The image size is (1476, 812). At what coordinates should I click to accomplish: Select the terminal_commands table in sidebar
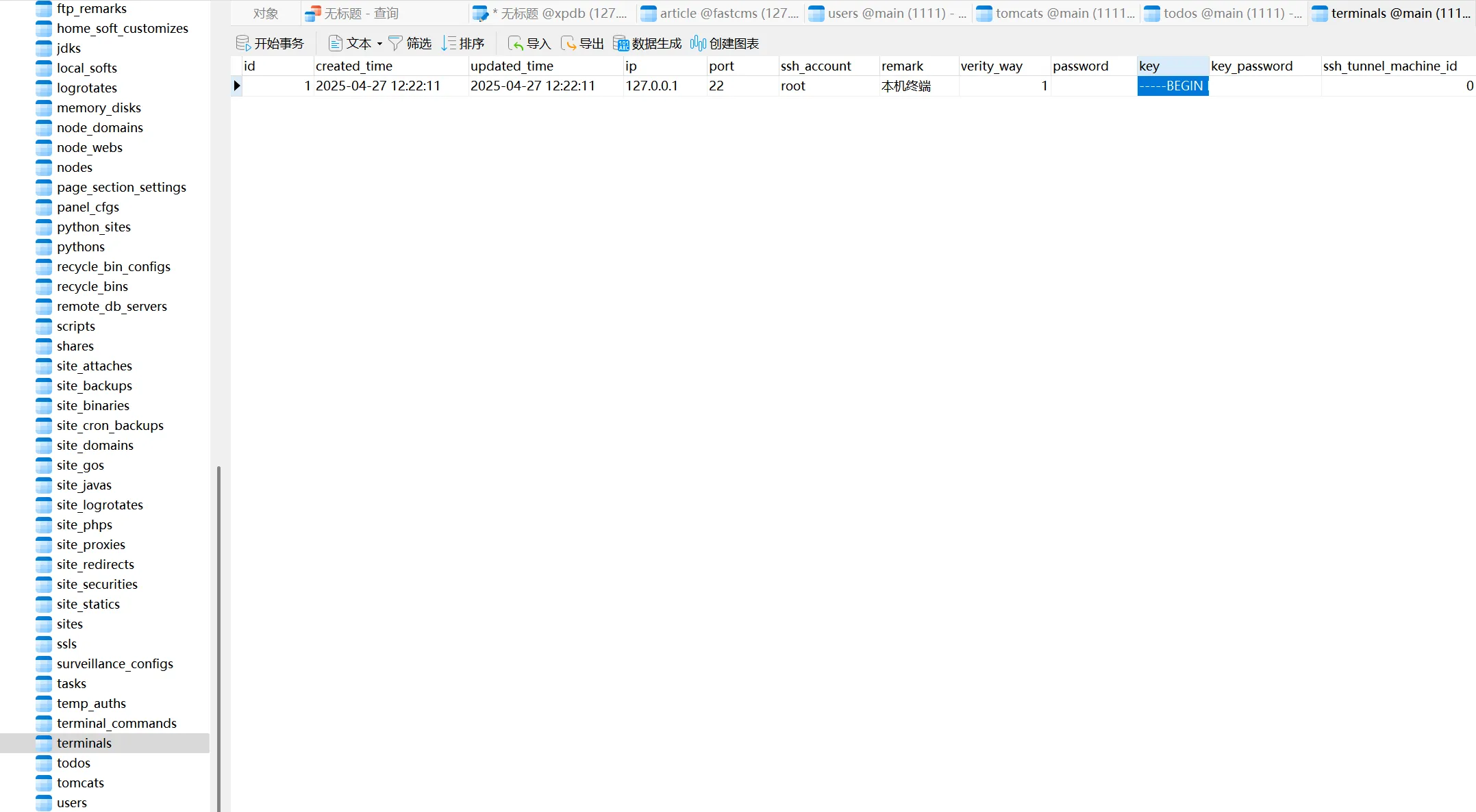click(116, 723)
